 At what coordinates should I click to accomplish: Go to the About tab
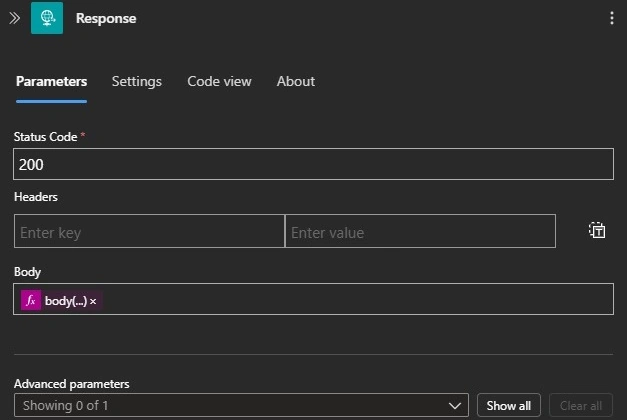296,82
